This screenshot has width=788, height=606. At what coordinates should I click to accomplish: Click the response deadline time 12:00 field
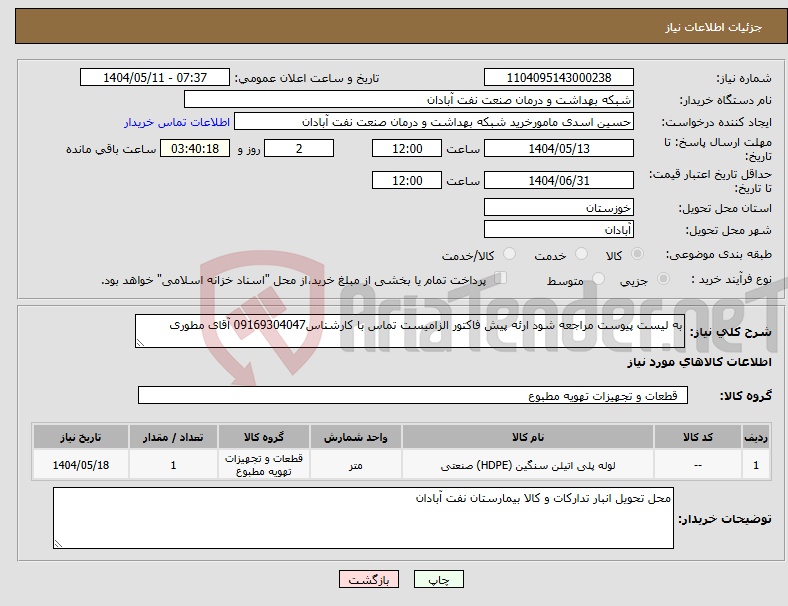click(407, 148)
